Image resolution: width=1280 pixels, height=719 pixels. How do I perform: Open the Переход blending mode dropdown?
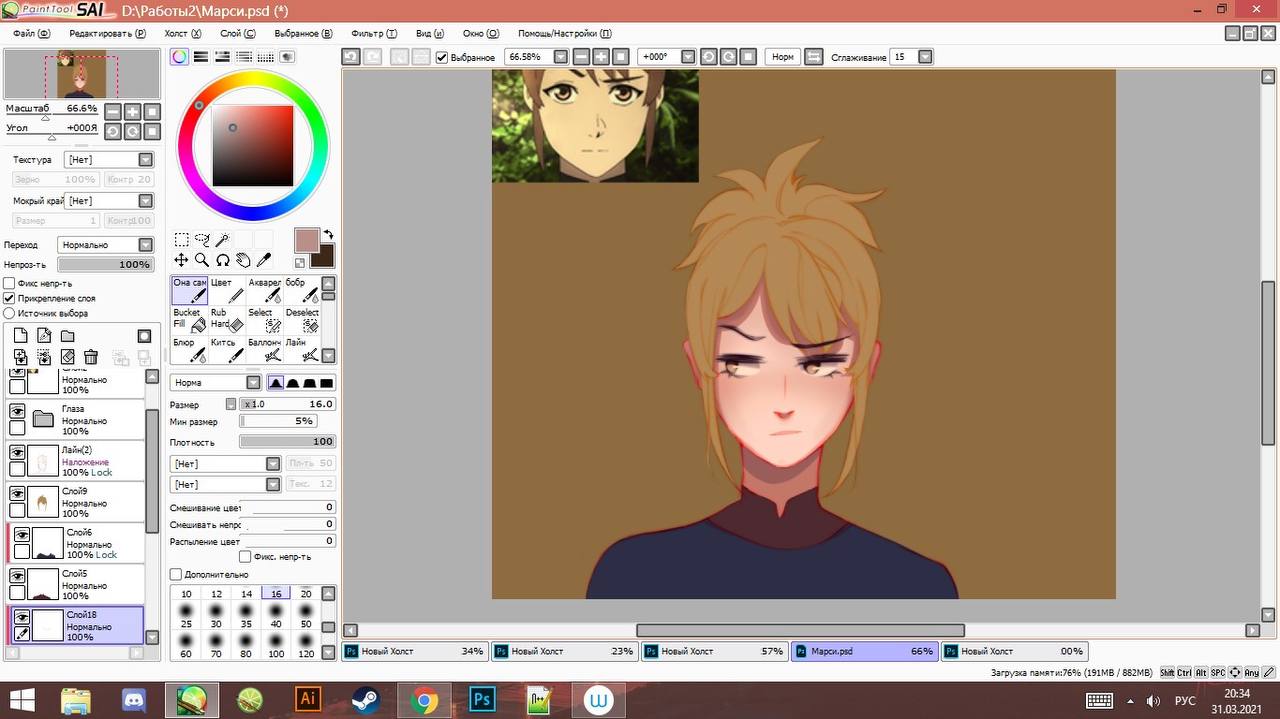click(146, 245)
